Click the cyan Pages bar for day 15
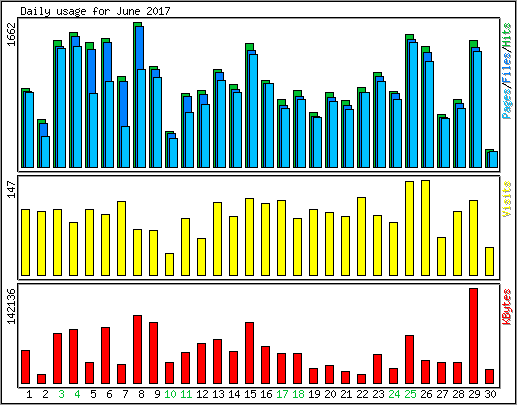This screenshot has width=517, height=405. point(254,111)
